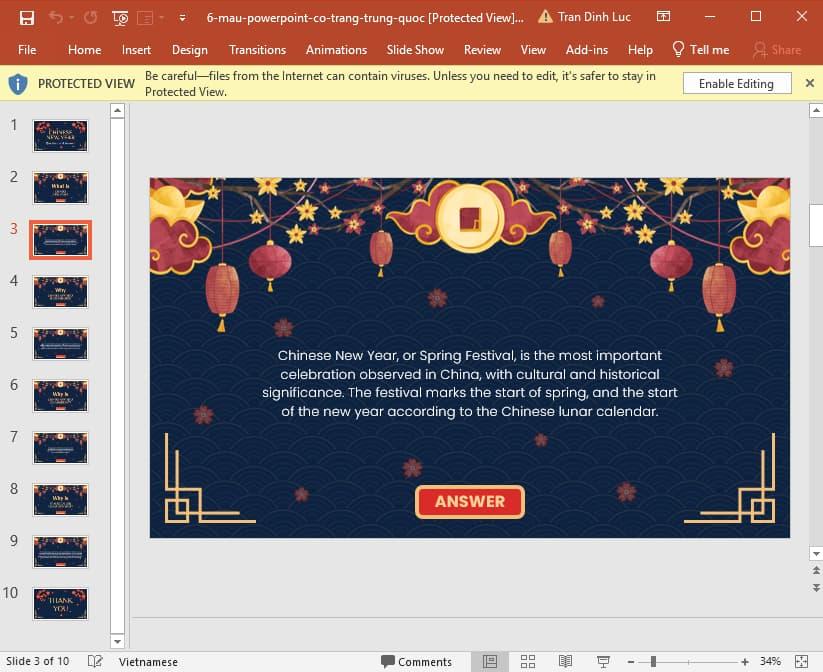
Task: Dismiss the Protected View warning bar
Action: pos(810,83)
